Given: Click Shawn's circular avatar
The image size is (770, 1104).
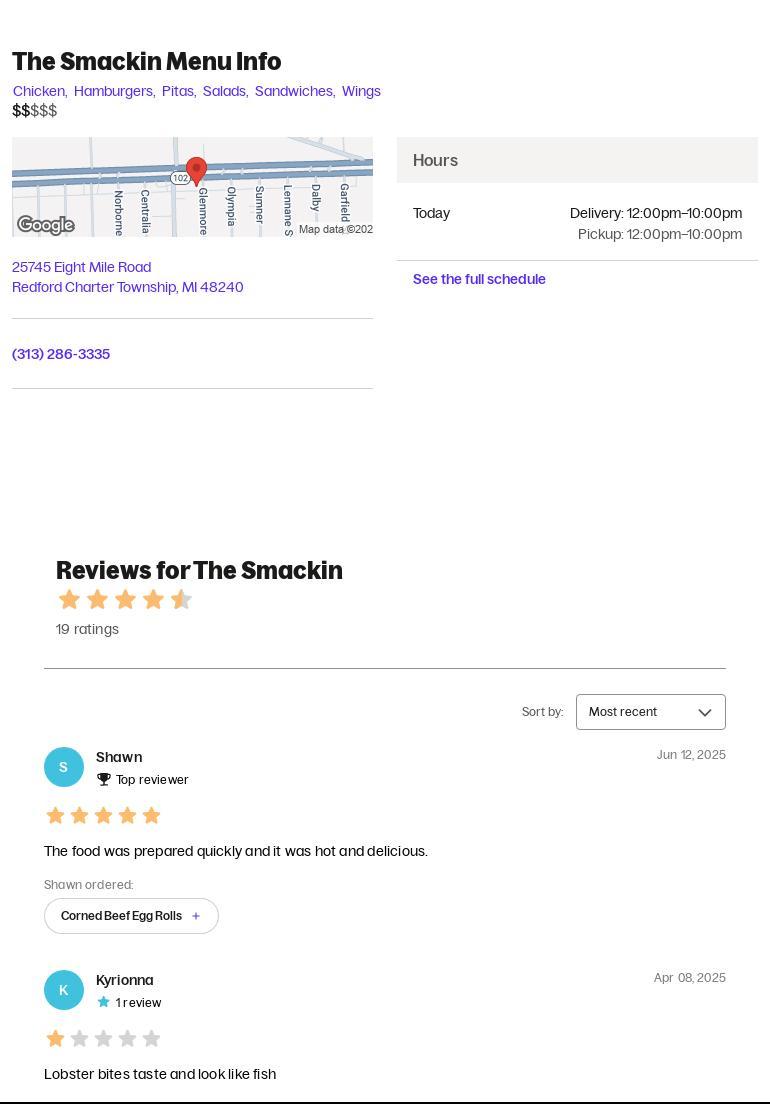Looking at the screenshot, I should [64, 767].
